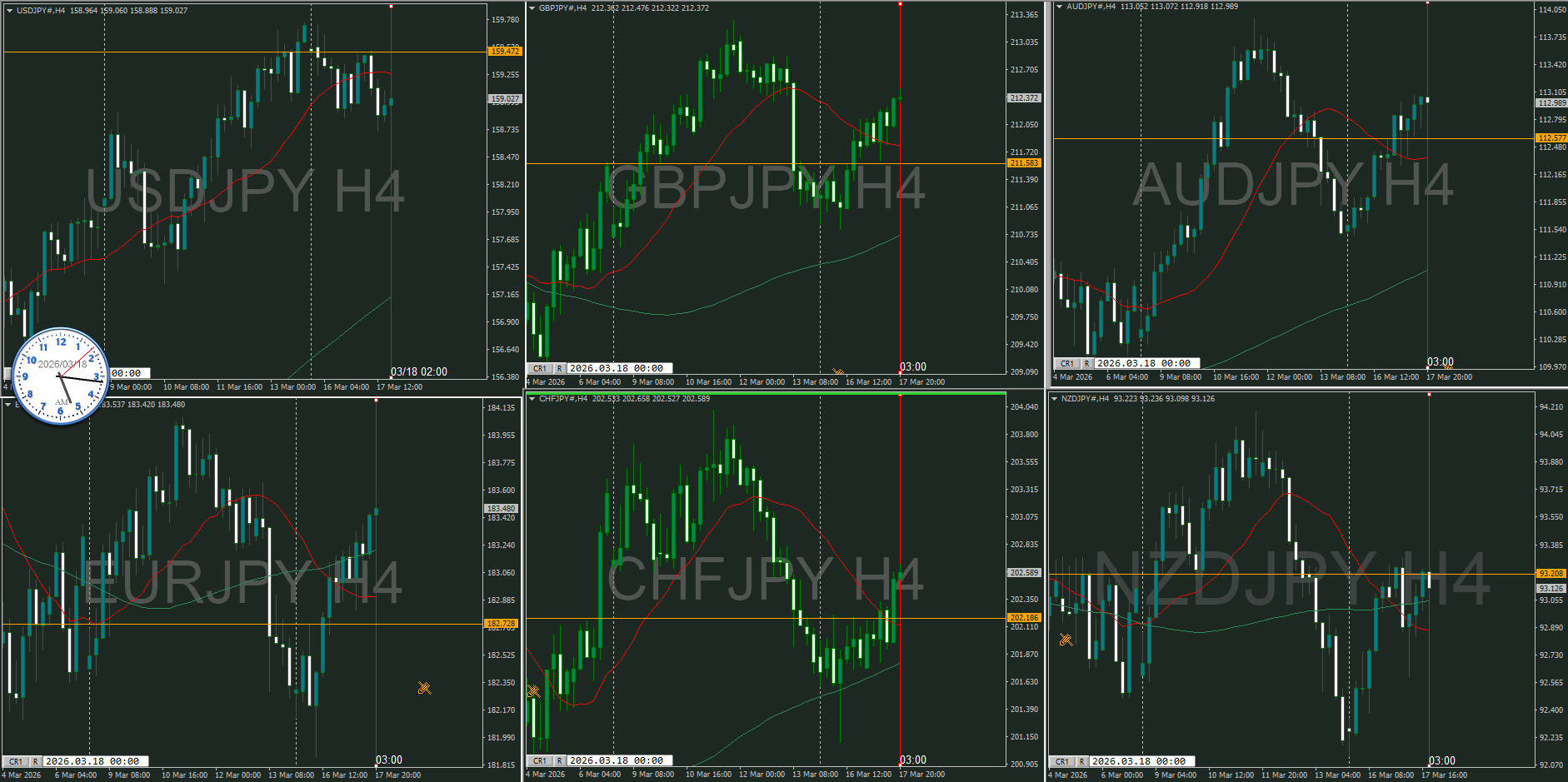Click the pencil marker at CHFJPY chart left edge
This screenshot has width=1568, height=782.
(533, 690)
